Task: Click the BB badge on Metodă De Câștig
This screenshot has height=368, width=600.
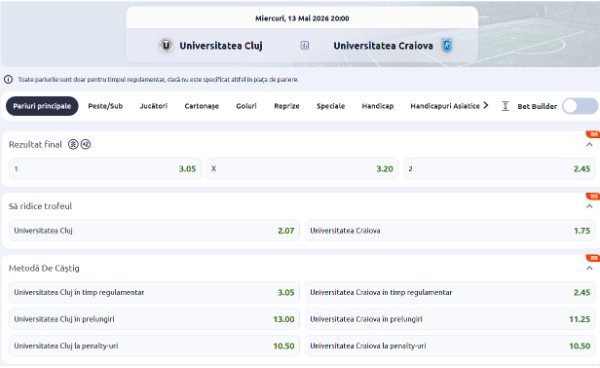Action: [x=593, y=258]
